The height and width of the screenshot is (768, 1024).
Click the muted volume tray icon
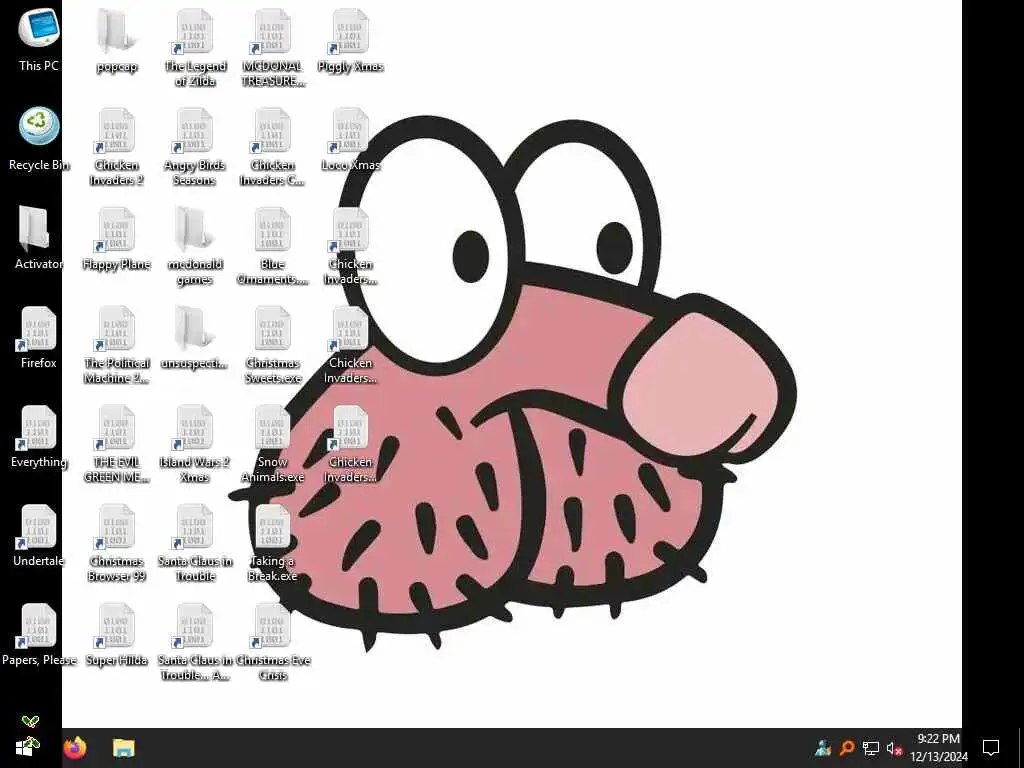895,748
